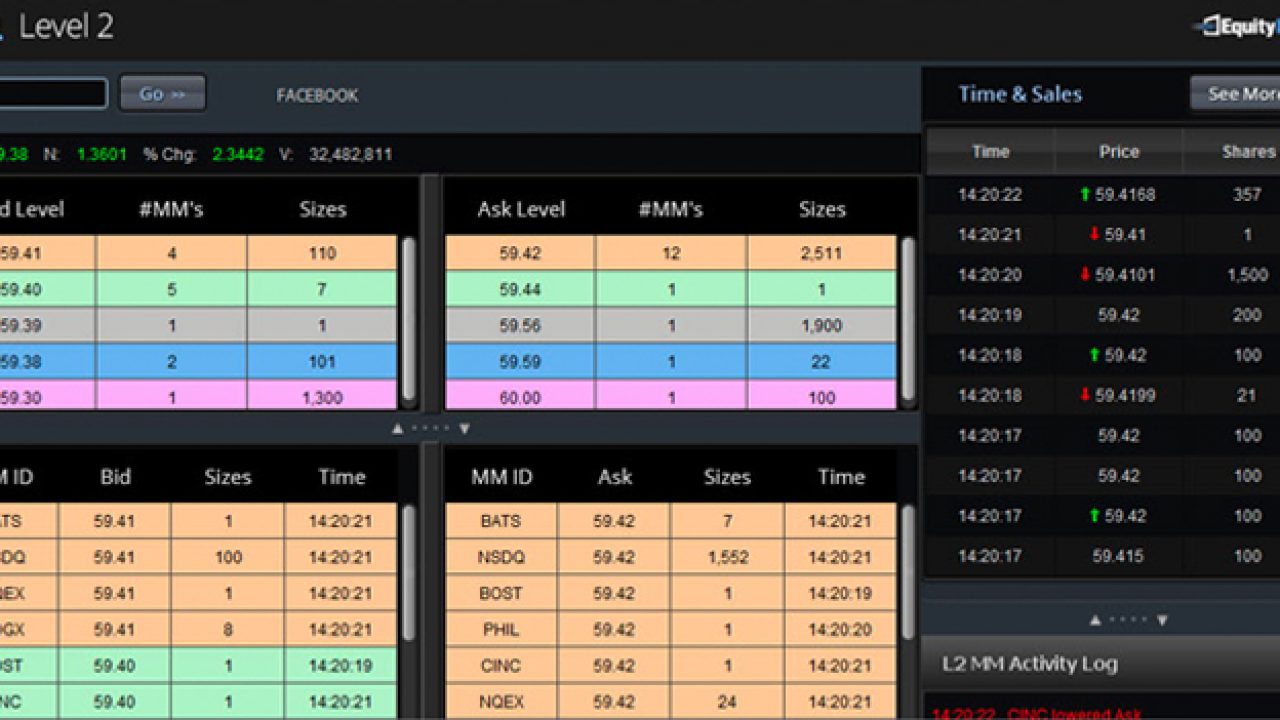Click the Level 2 window title

tap(66, 27)
